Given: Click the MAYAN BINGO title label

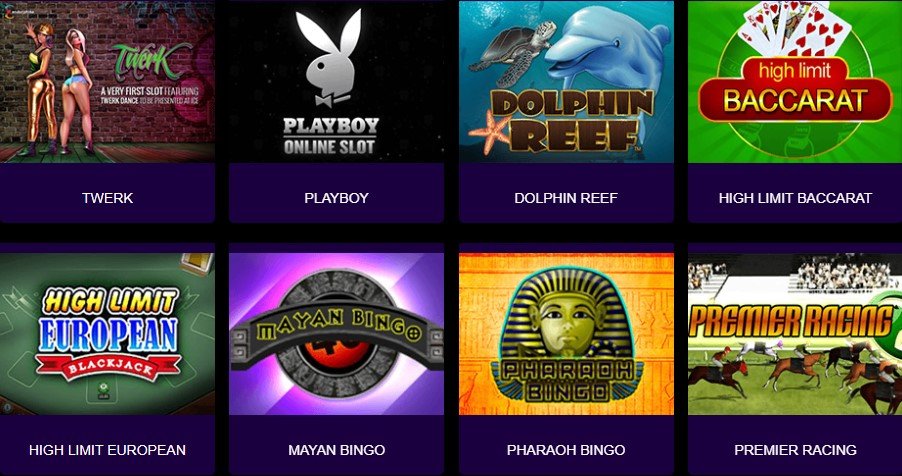Looking at the screenshot, I should 337,450.
